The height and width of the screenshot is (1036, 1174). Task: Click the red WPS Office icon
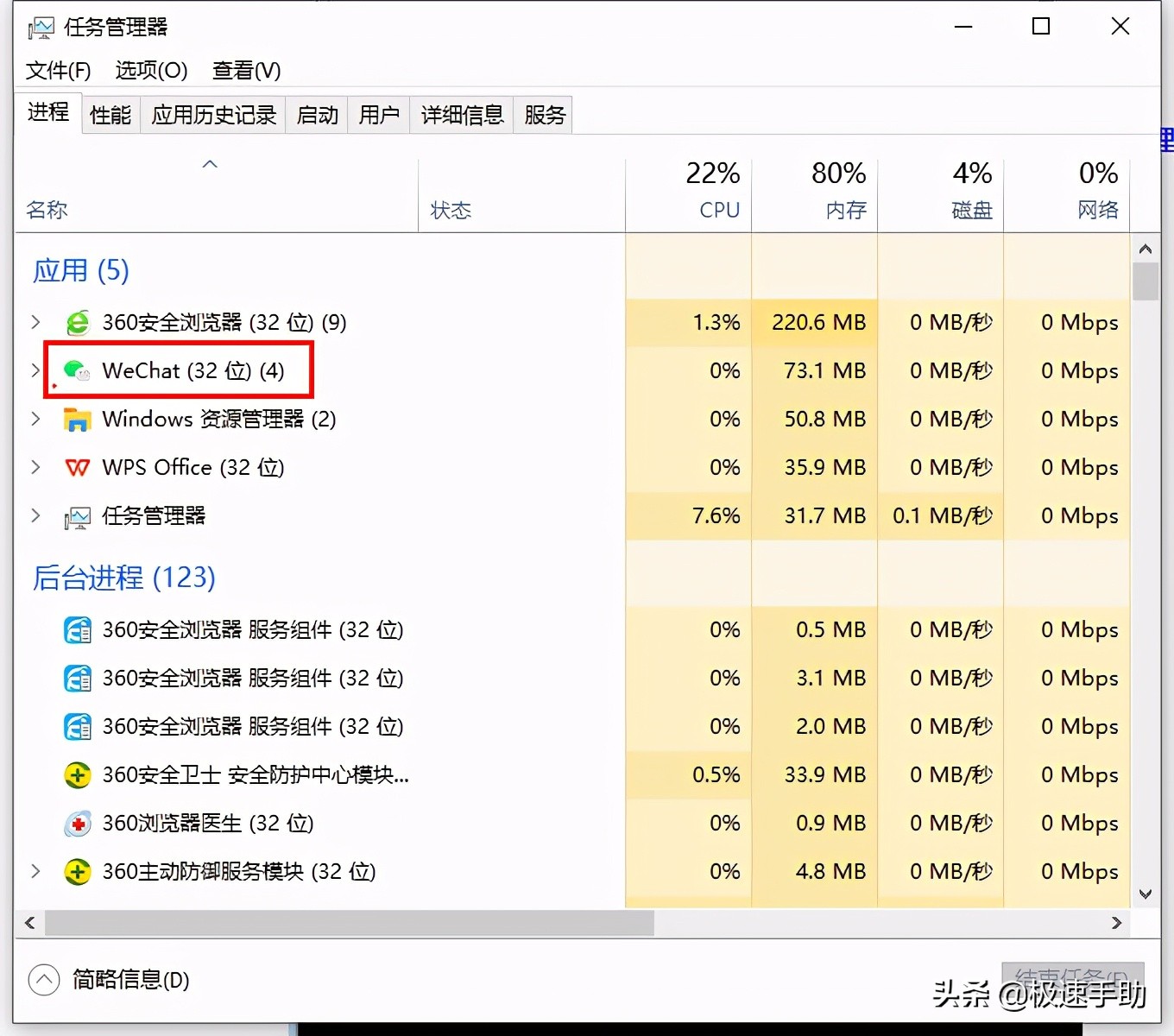click(78, 468)
